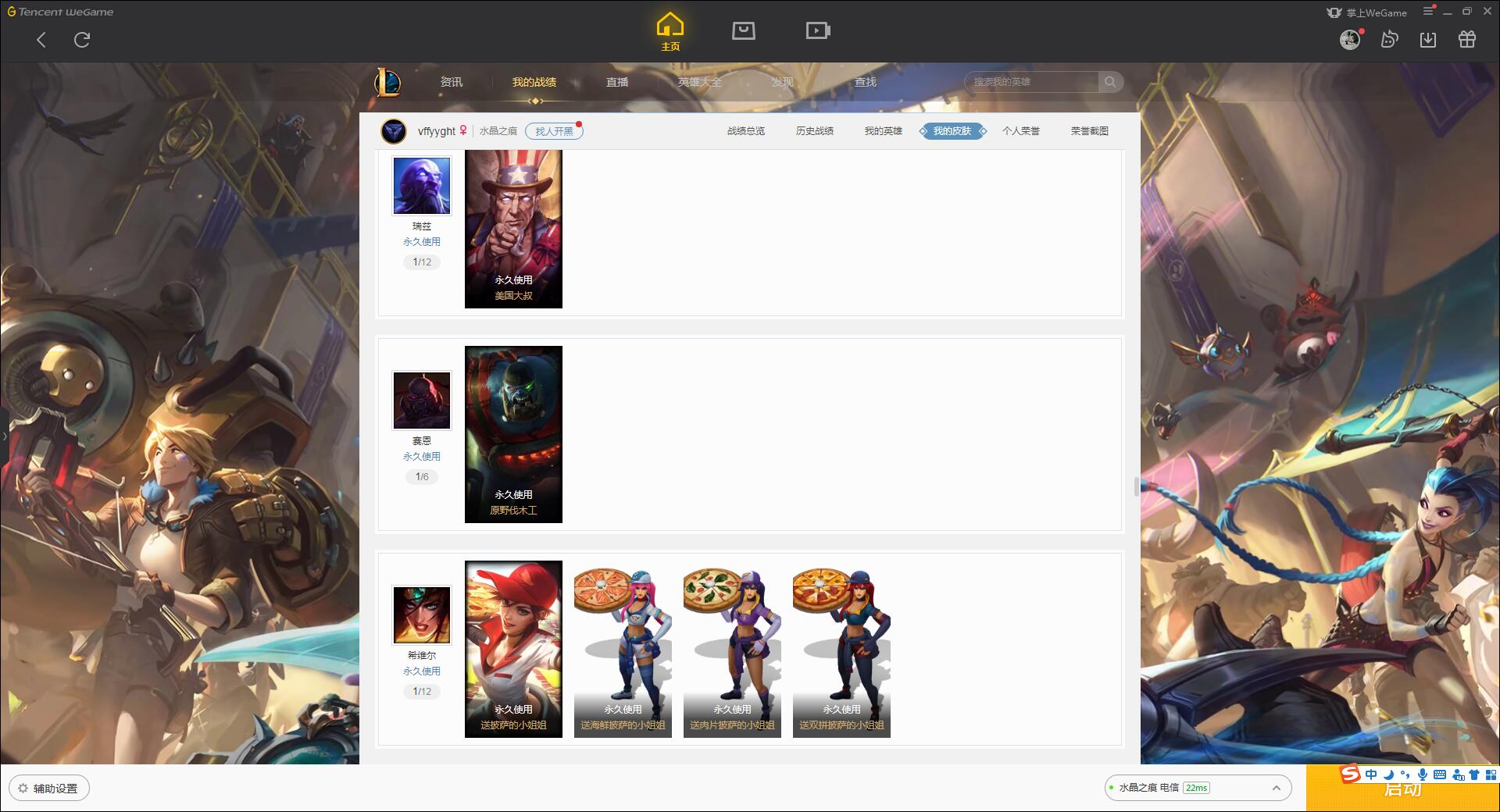Switch to the 查找 tab
Image resolution: width=1500 pixels, height=812 pixels.
pos(866,82)
